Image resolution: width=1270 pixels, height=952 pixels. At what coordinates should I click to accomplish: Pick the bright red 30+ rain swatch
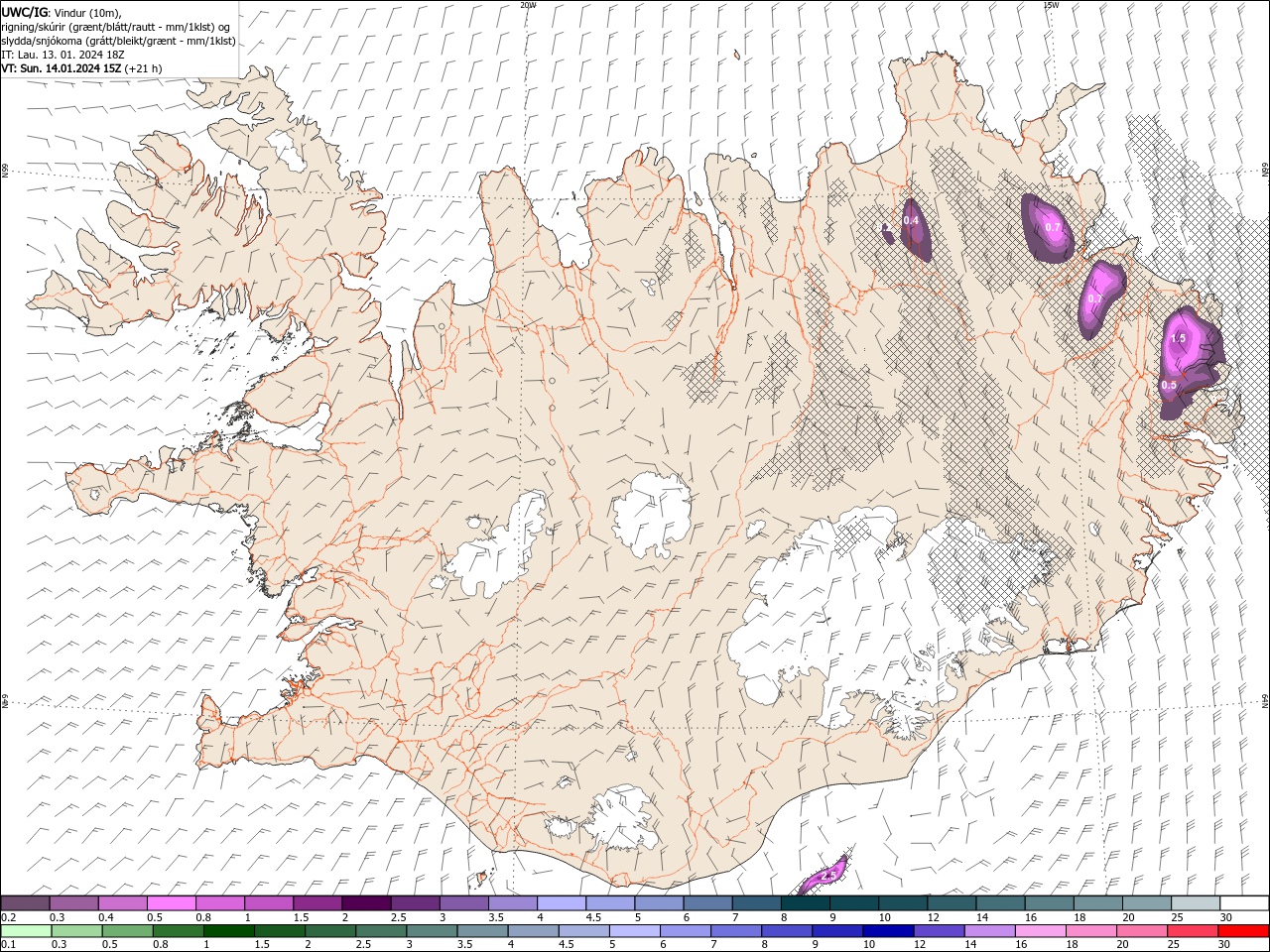coord(1243,931)
